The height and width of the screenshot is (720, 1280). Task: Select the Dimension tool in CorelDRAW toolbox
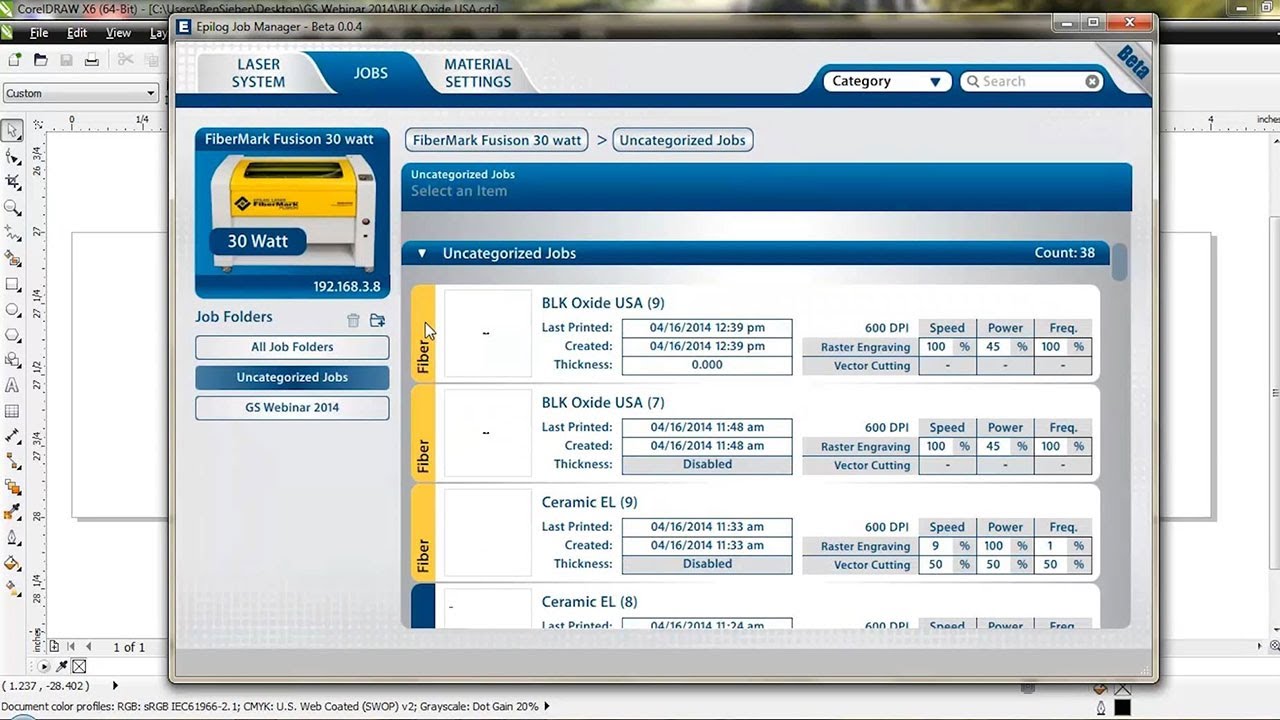pyautogui.click(x=12, y=436)
